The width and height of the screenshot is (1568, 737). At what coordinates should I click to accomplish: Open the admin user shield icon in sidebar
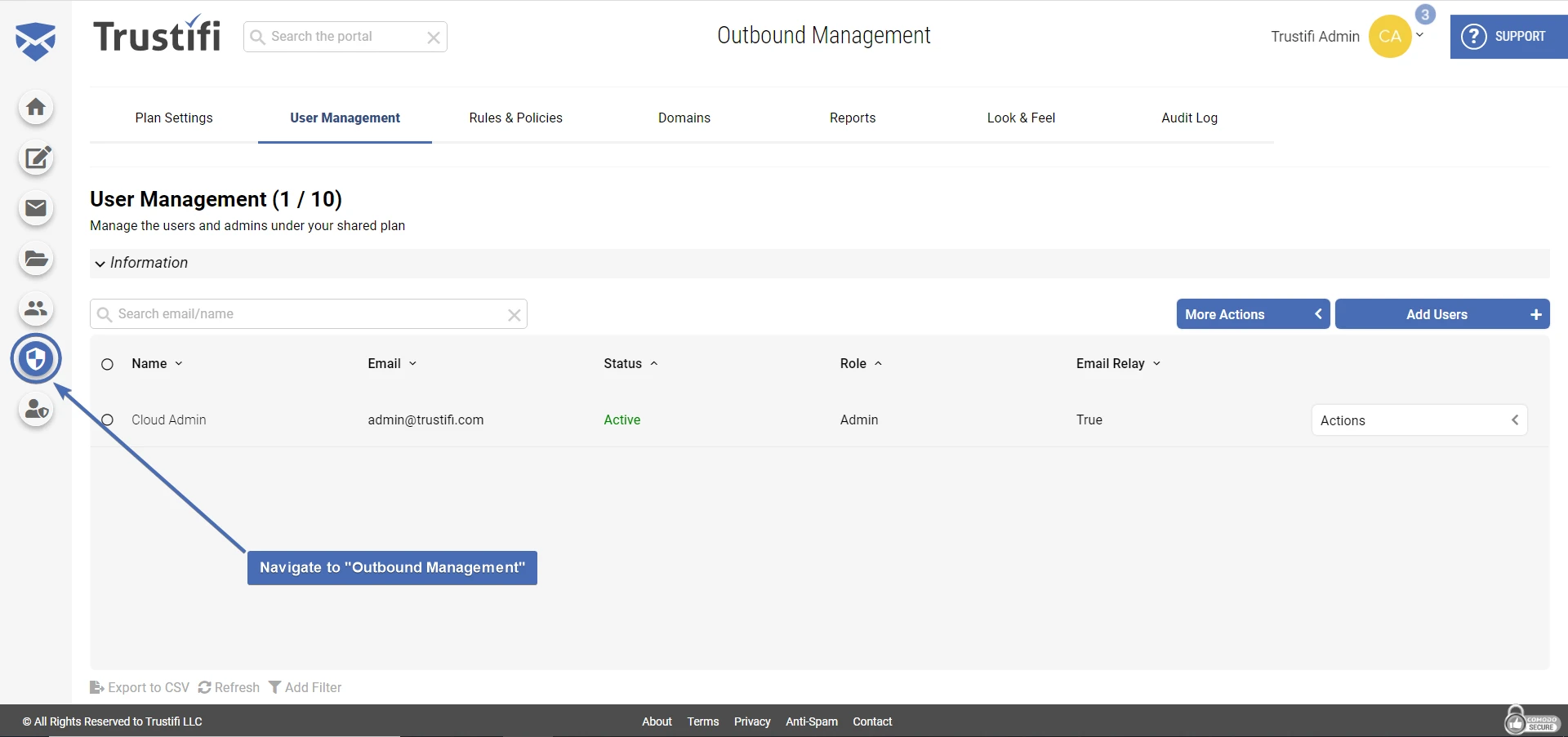(x=36, y=410)
